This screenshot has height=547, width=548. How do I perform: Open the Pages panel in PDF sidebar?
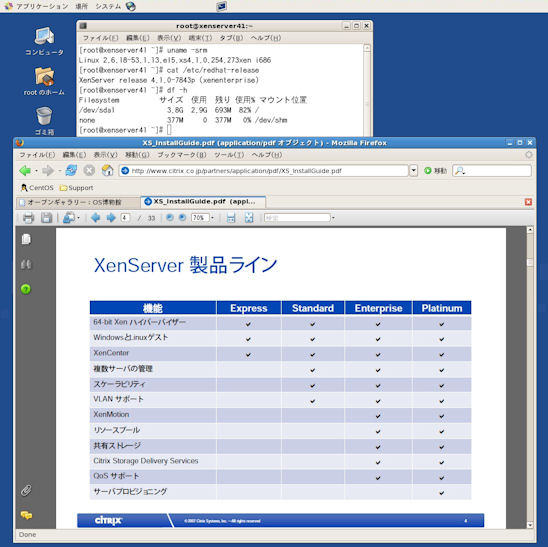pos(26,239)
